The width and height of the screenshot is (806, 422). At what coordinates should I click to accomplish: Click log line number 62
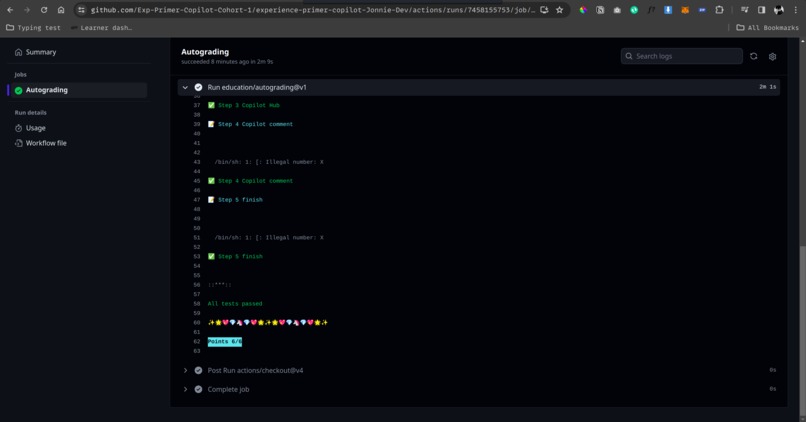pos(197,341)
